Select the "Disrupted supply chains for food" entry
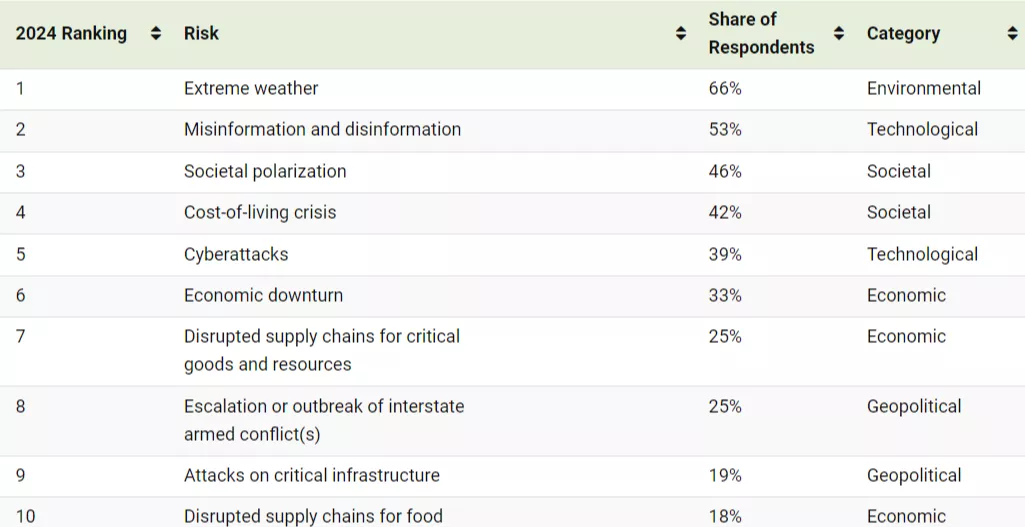The height and width of the screenshot is (528, 1025). (313, 516)
